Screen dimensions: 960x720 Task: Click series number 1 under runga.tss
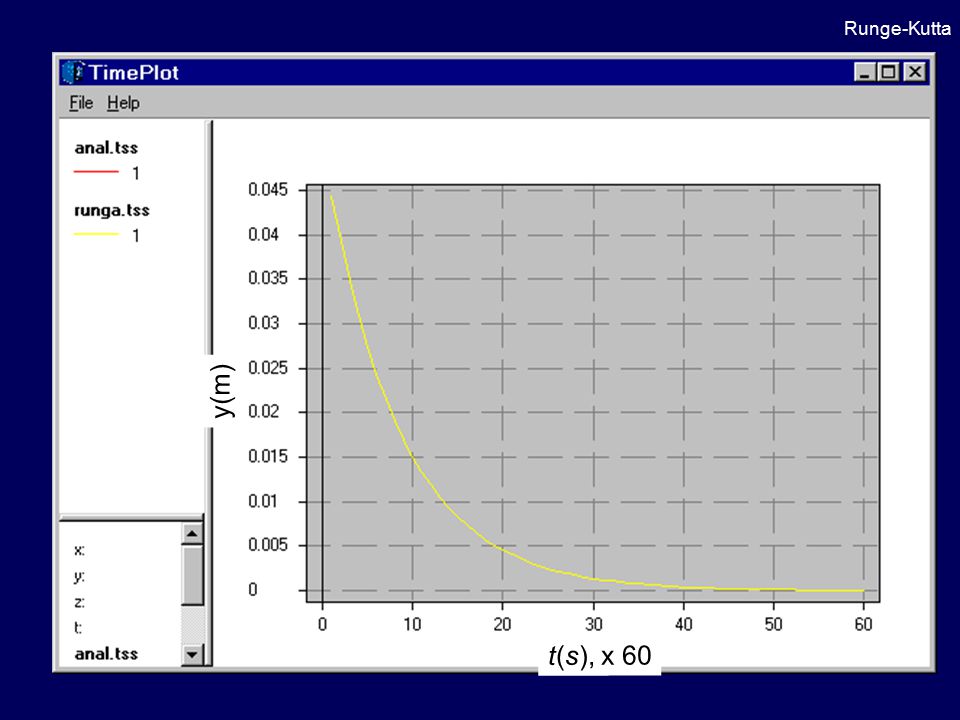pyautogui.click(x=136, y=236)
